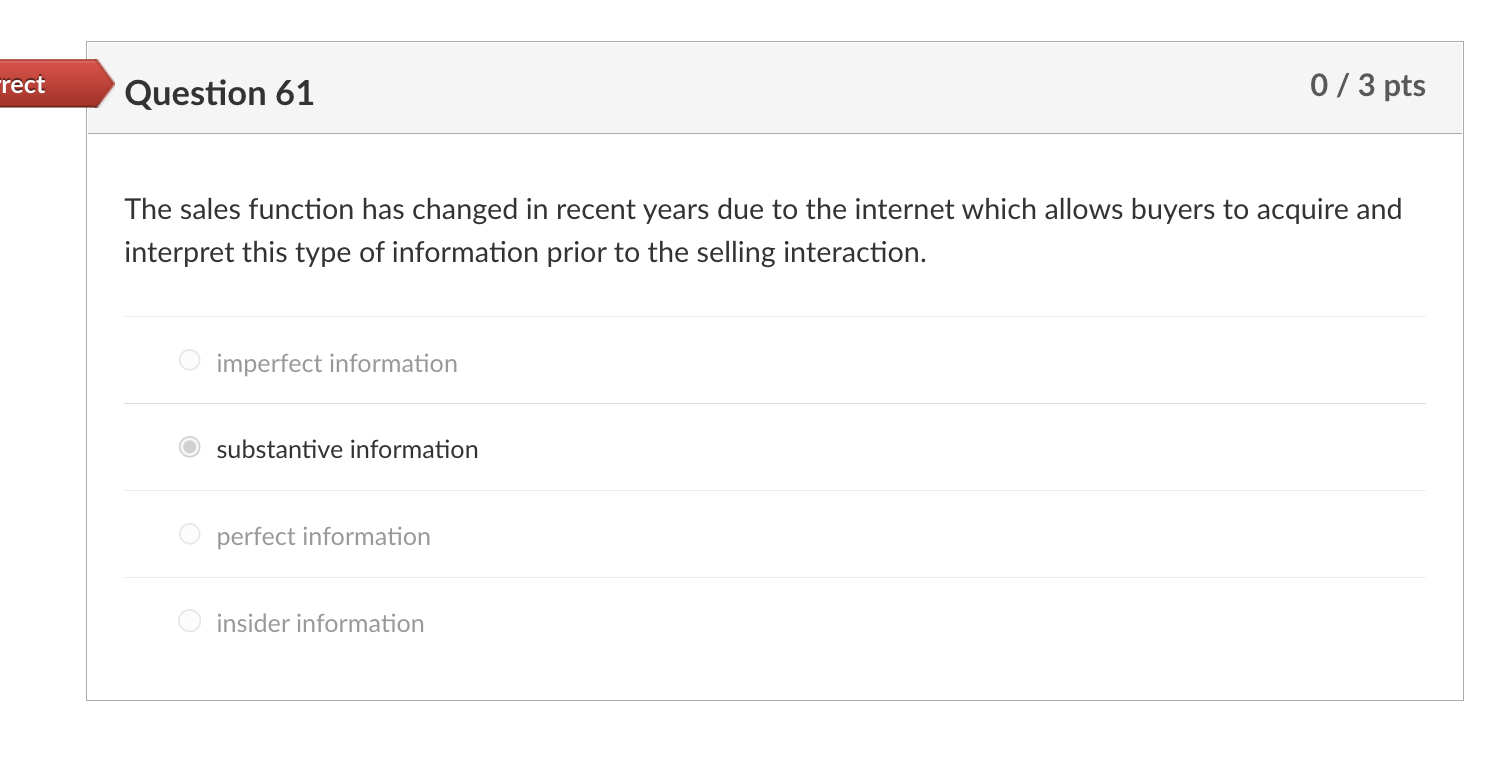Image resolution: width=1500 pixels, height=764 pixels.
Task: Click the "imperfect information" answer label
Action: tap(337, 363)
